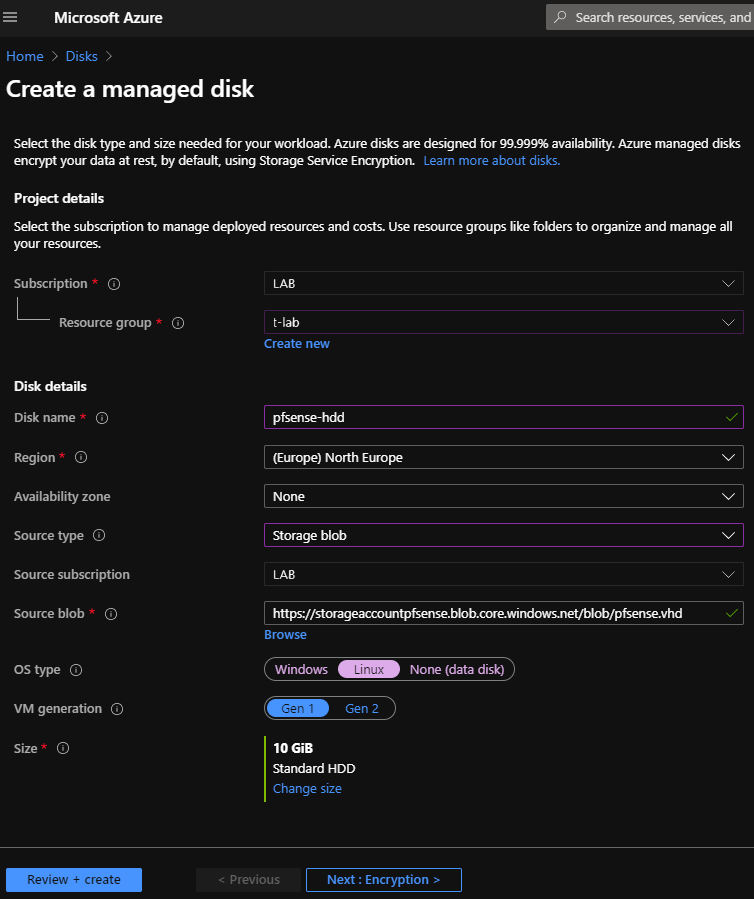
Task: Click the Region info icon
Action: [x=81, y=457]
